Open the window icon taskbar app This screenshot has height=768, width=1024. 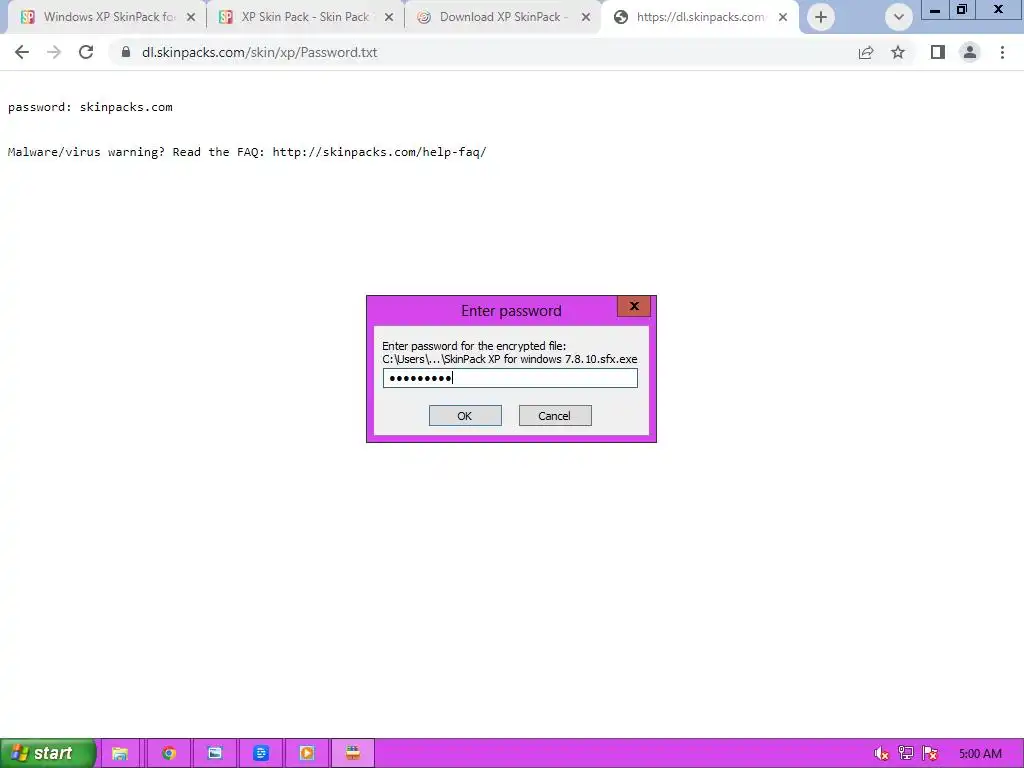(x=215, y=753)
